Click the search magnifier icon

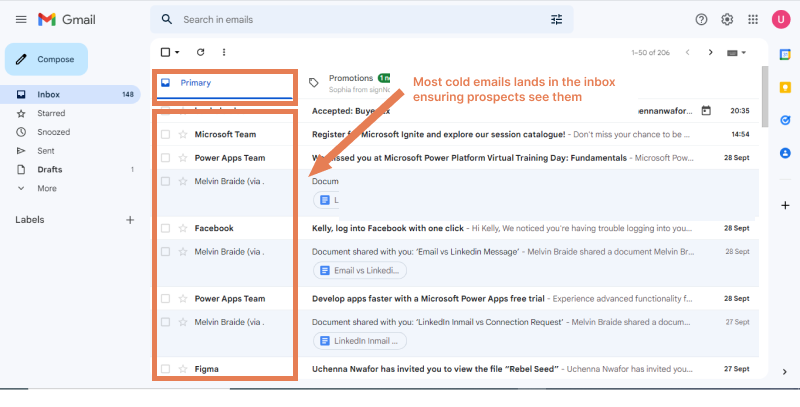coord(166,19)
